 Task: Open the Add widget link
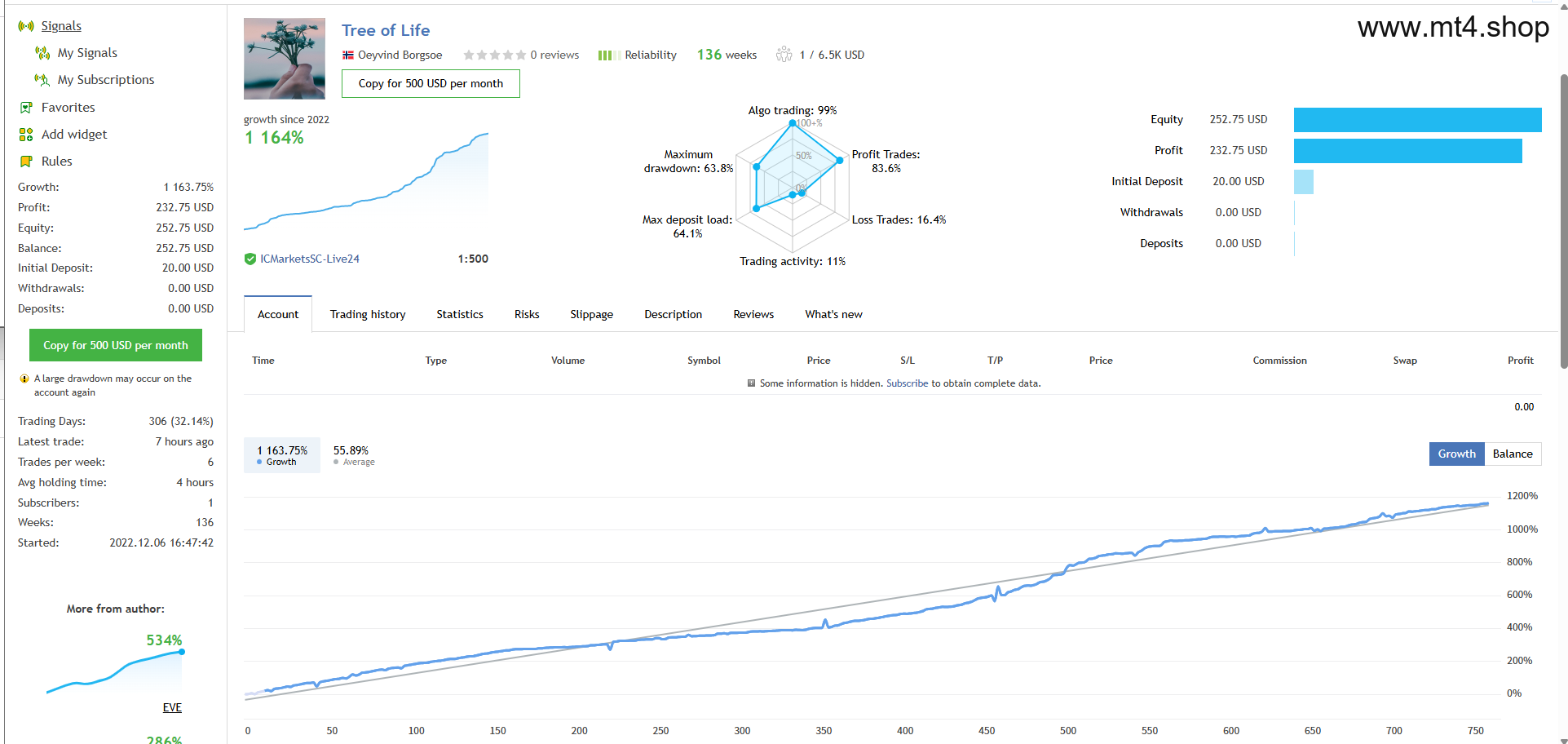[74, 135]
